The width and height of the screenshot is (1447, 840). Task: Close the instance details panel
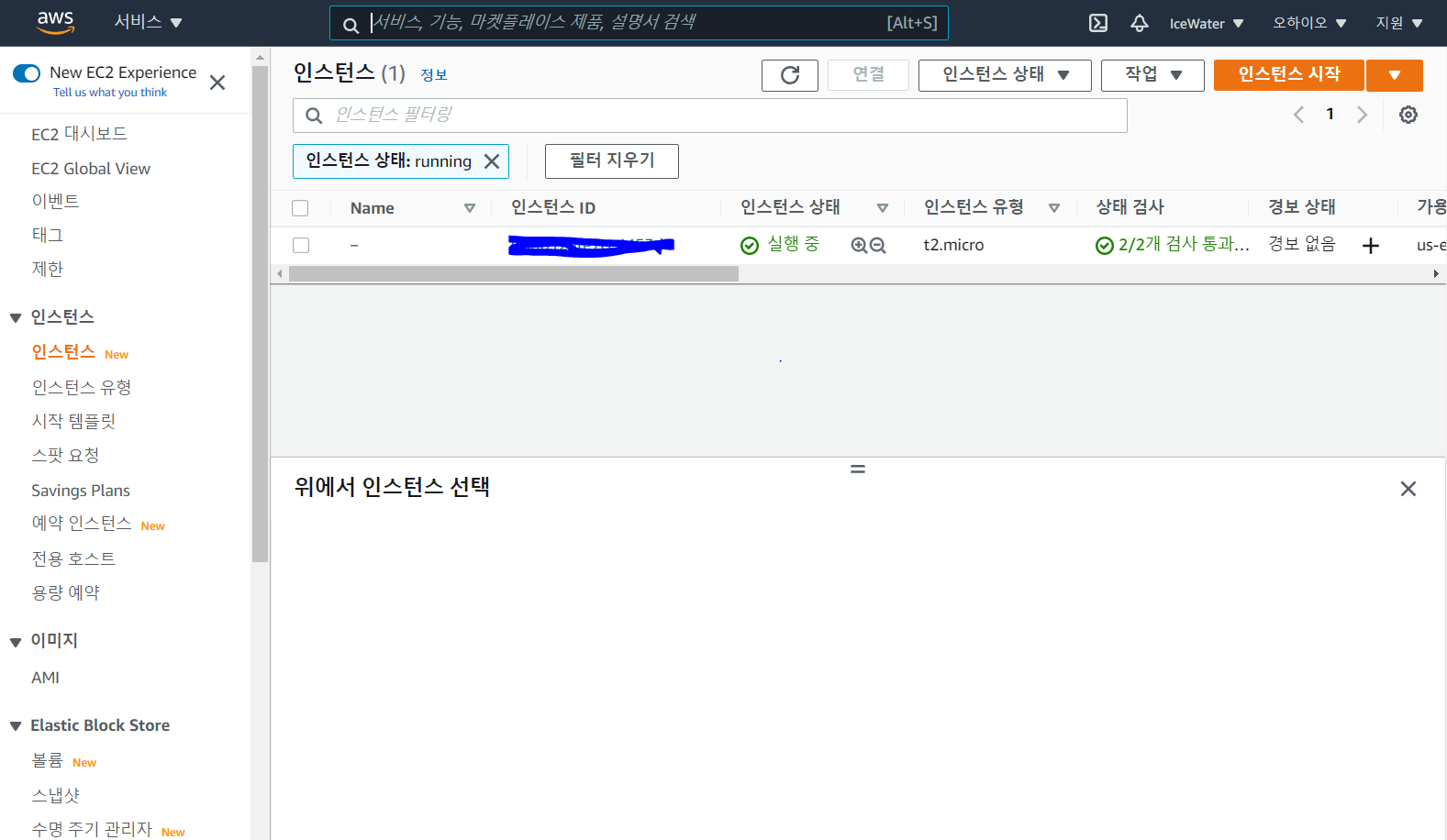1408,489
